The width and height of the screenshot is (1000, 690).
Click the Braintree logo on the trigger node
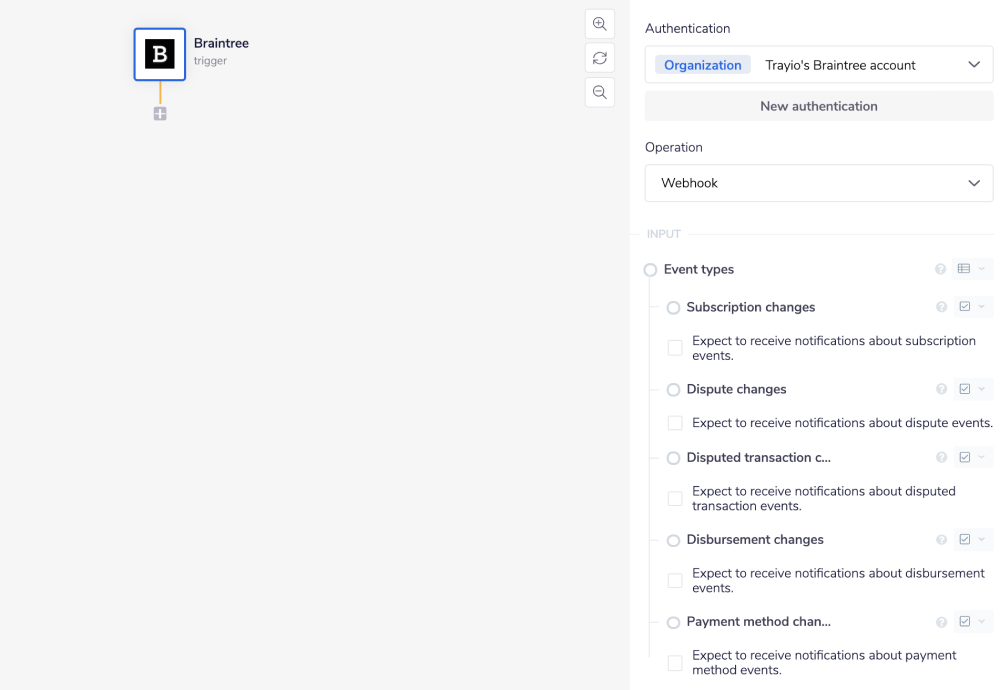(x=160, y=54)
